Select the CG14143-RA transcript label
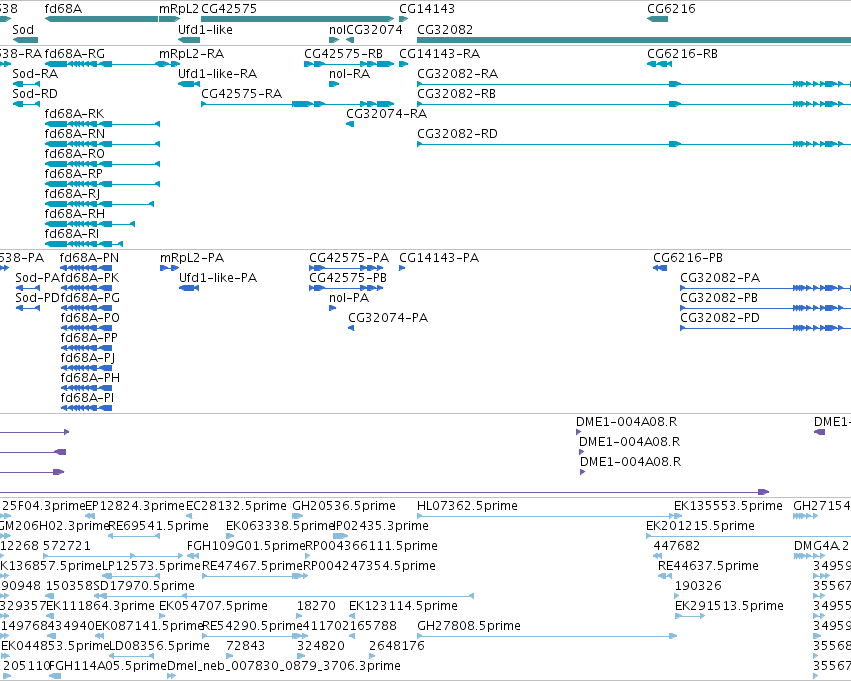This screenshot has height=681, width=851. pyautogui.click(x=440, y=54)
